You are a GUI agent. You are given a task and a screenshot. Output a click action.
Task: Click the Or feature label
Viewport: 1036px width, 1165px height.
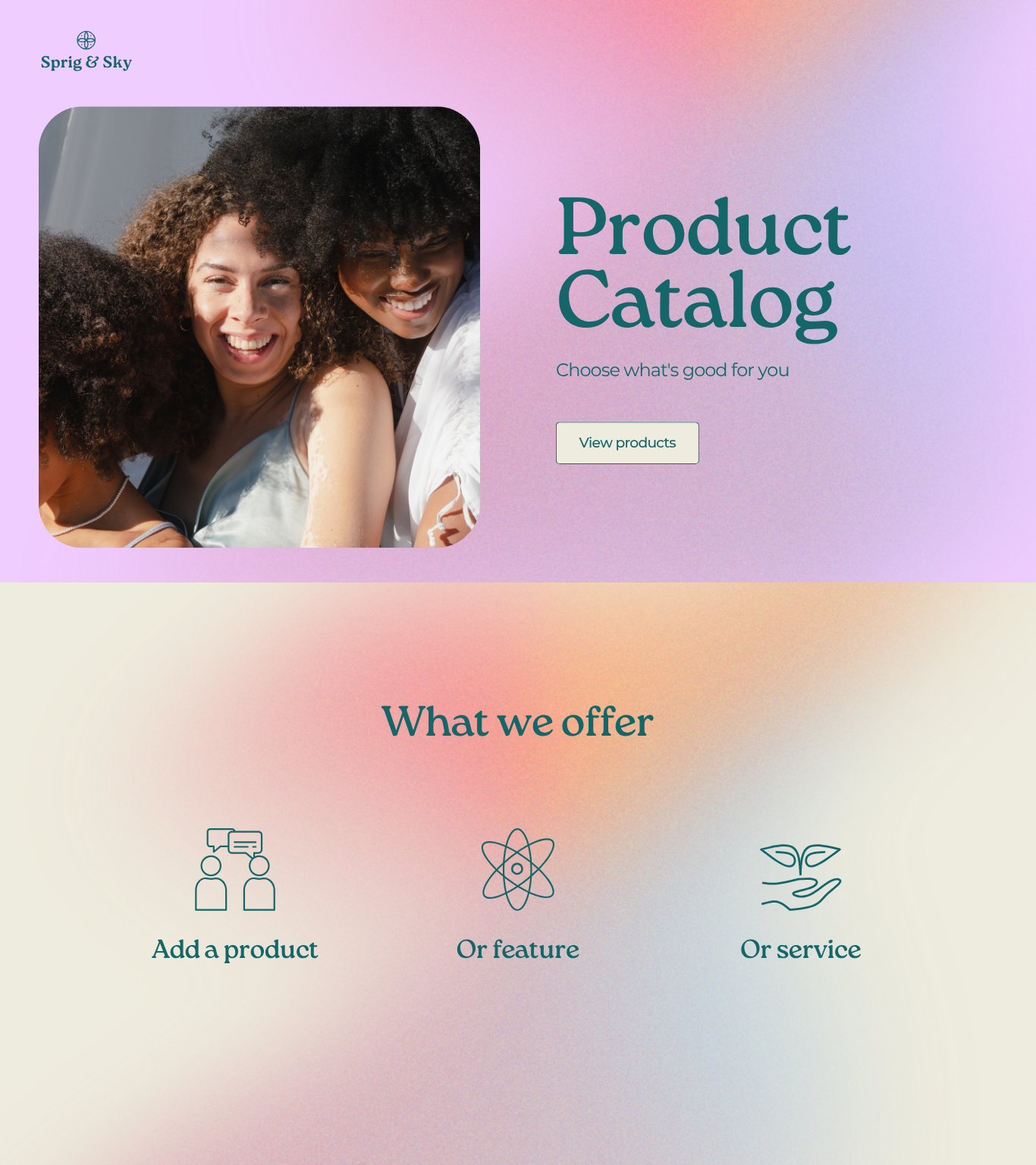(518, 950)
